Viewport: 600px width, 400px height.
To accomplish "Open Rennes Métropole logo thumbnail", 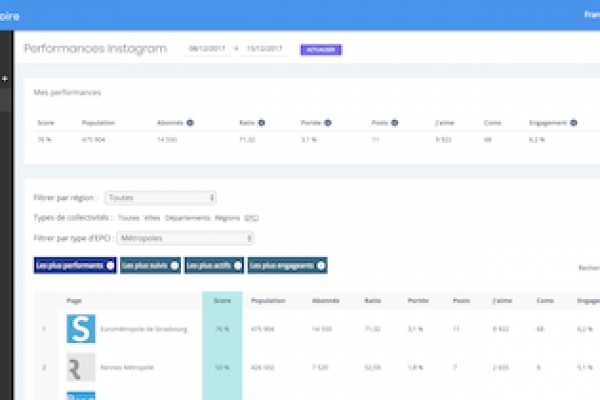I will pyautogui.click(x=81, y=367).
